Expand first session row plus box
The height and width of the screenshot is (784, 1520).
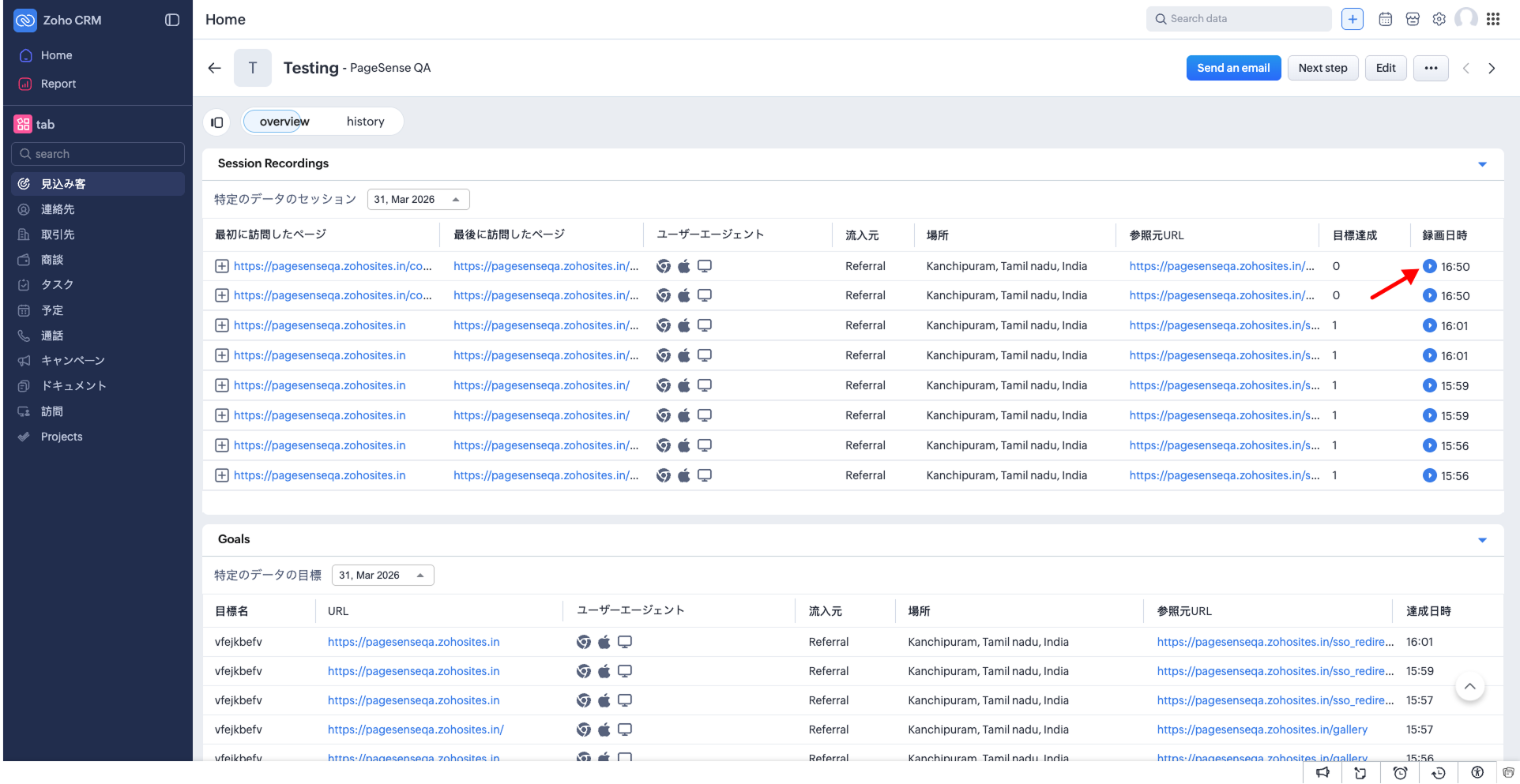(222, 267)
